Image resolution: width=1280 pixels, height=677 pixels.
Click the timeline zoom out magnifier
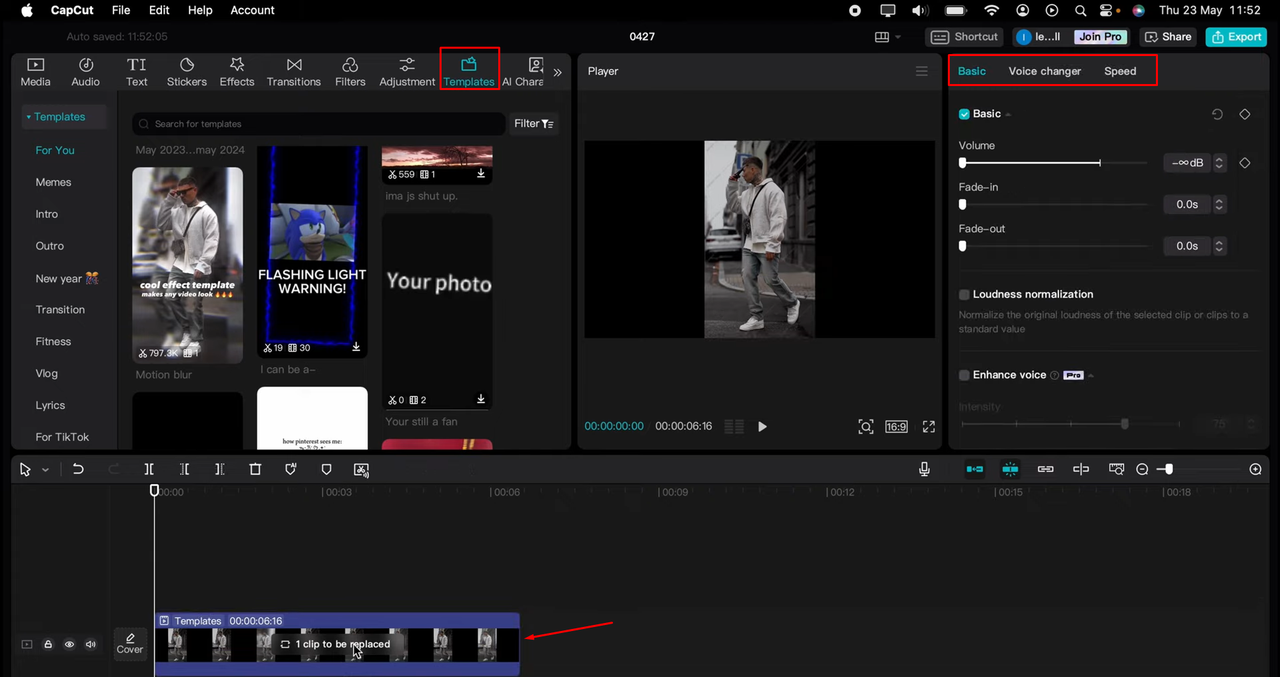pyautogui.click(x=1142, y=469)
